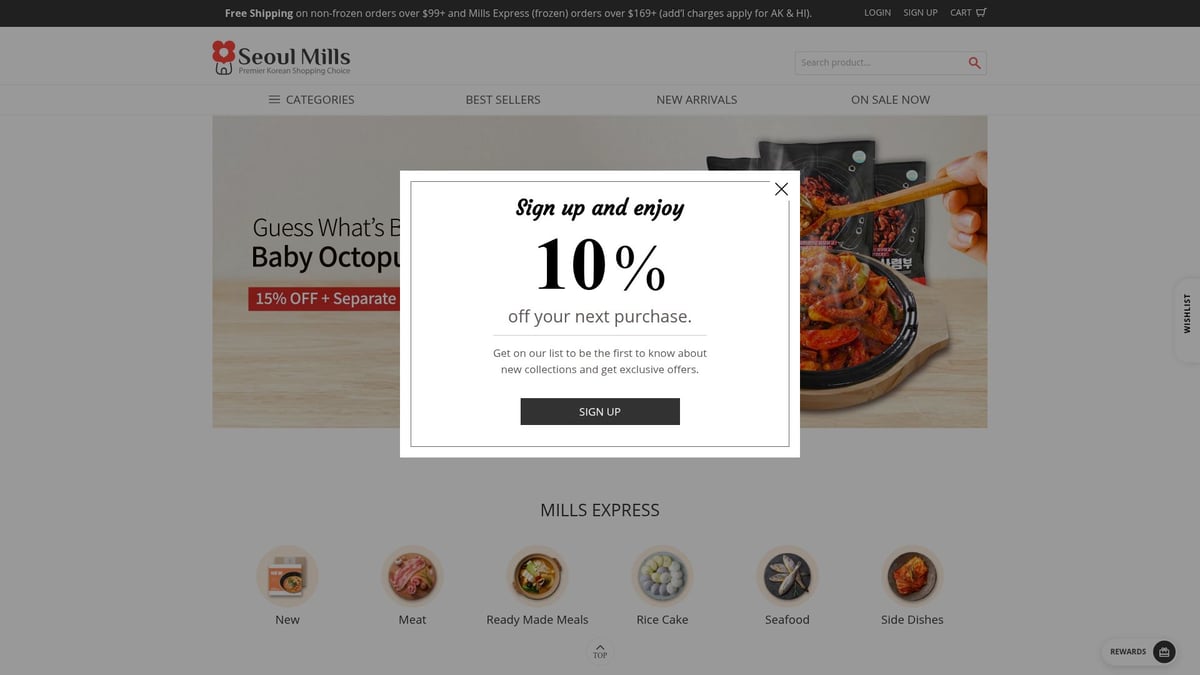Go to New Arrivals menu item
Screen dimensions: 1200x675
pos(697,100)
